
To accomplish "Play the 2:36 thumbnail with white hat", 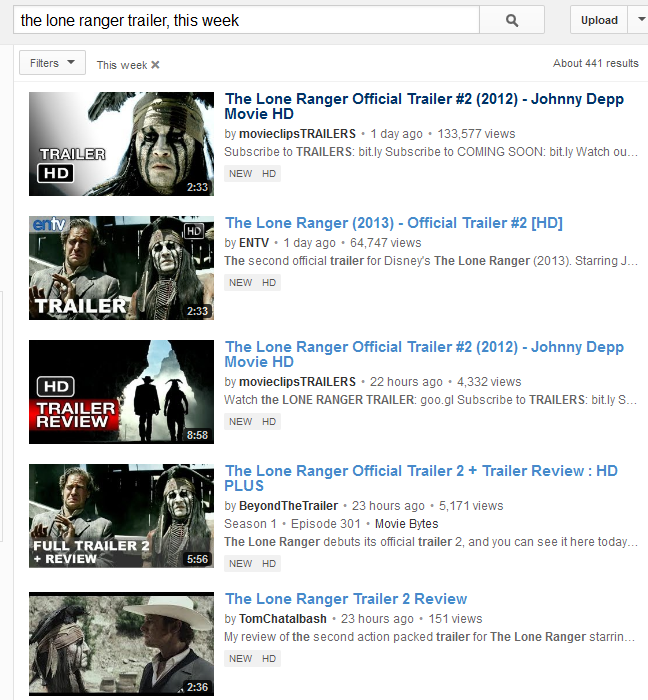I will 121,644.
